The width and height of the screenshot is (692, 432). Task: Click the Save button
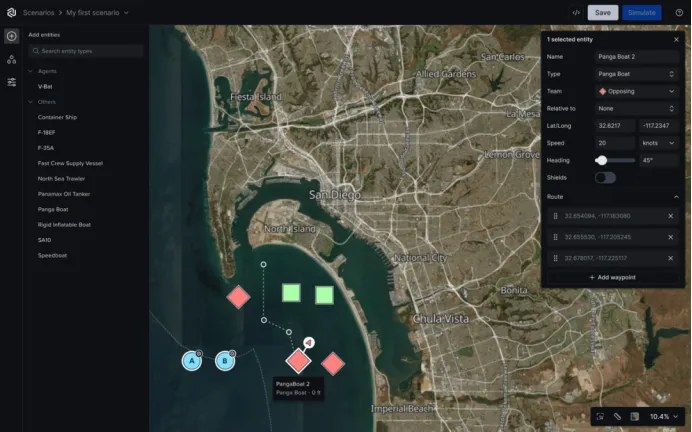tap(602, 13)
